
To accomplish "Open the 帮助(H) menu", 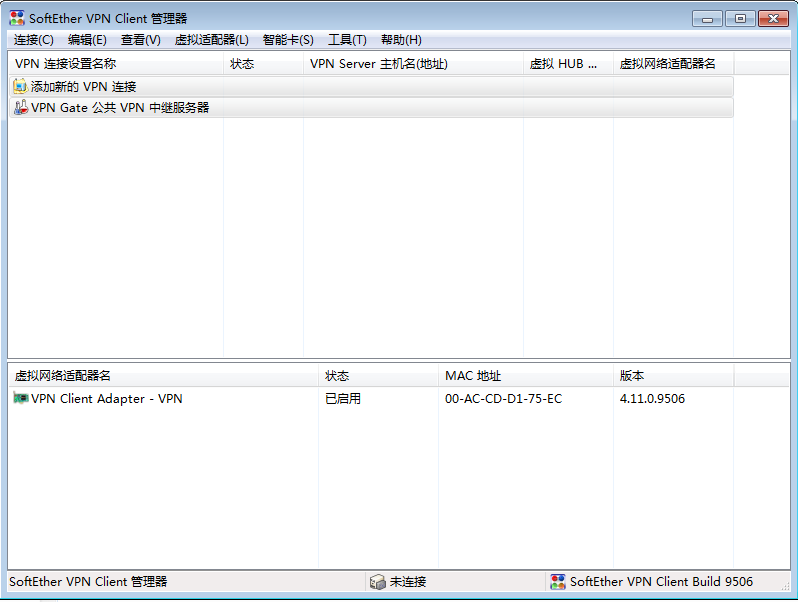I will pyautogui.click(x=401, y=40).
